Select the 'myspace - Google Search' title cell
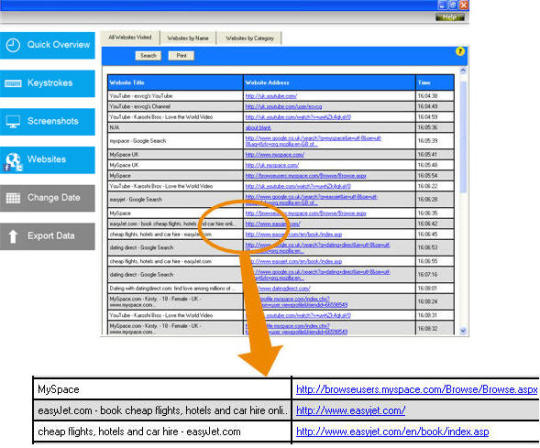Image resolution: width=540 pixels, height=448 pixels. (x=175, y=141)
